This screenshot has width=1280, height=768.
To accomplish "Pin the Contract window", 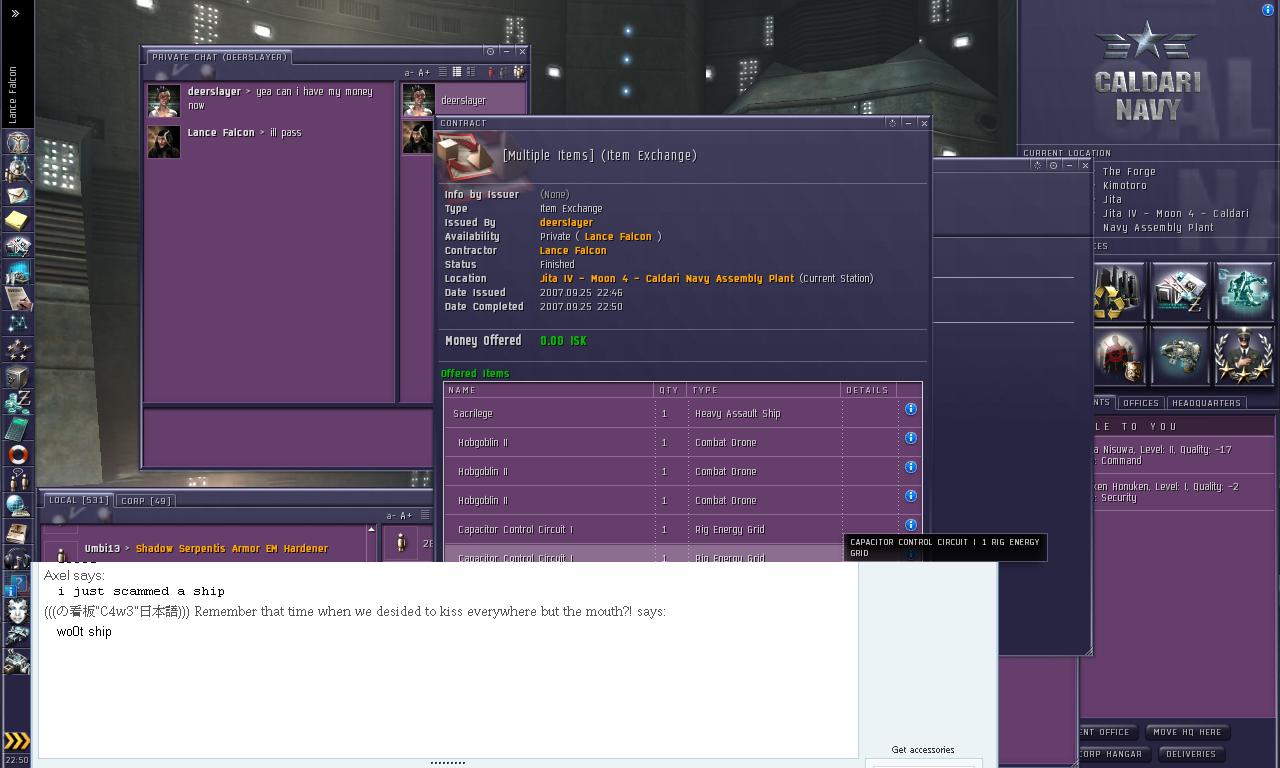I will pyautogui.click(x=892, y=123).
